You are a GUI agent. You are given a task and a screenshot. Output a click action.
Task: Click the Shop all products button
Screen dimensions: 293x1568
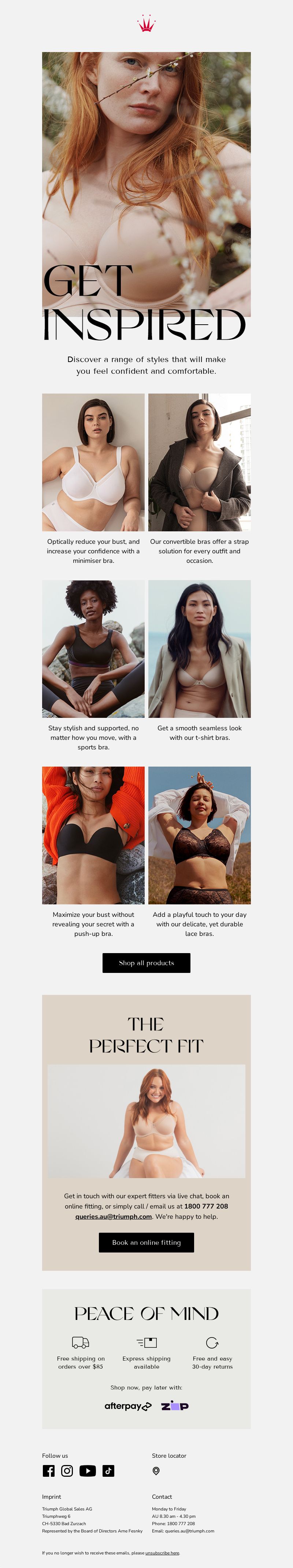(x=146, y=963)
